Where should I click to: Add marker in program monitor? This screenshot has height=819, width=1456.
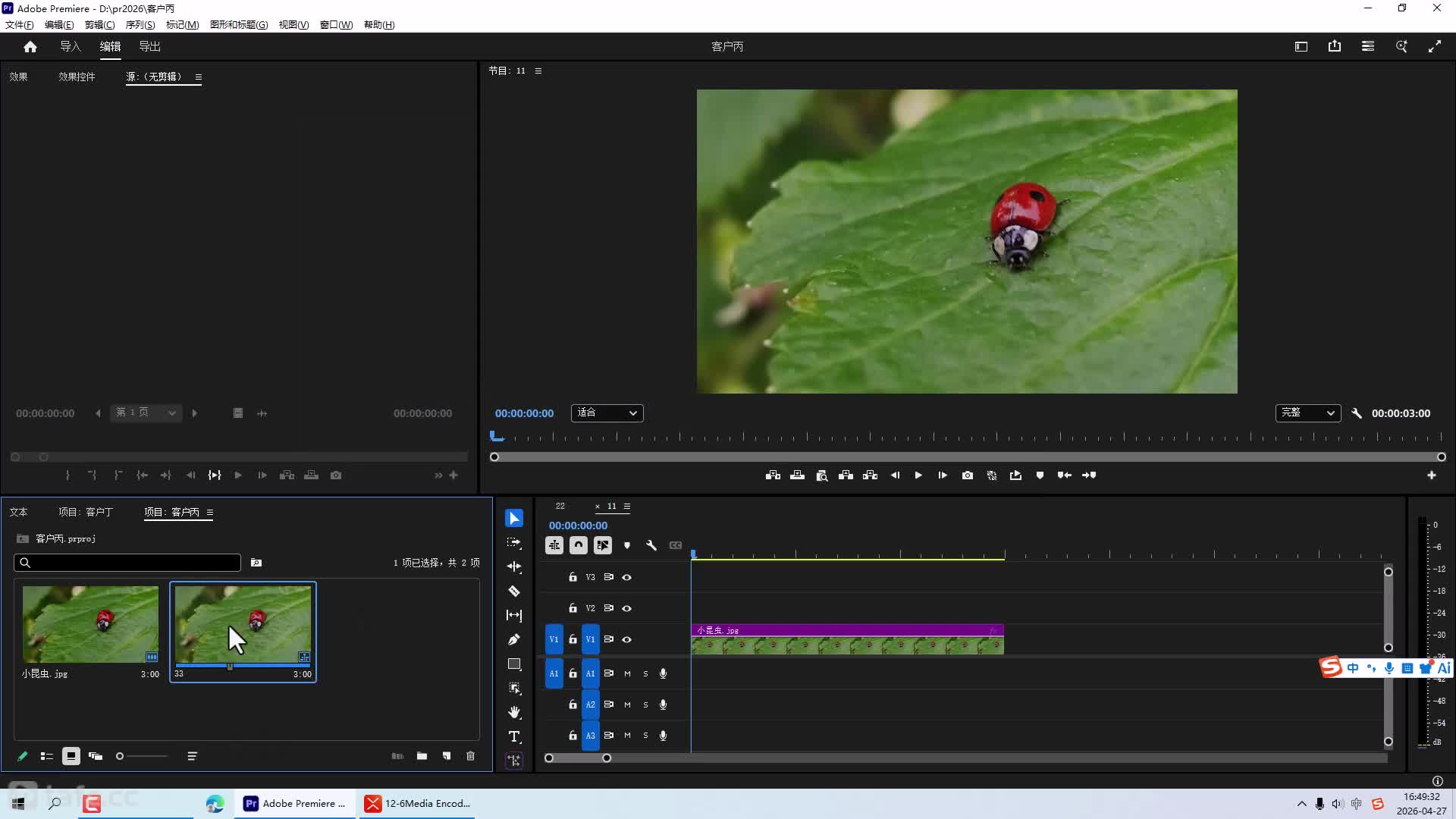[1040, 475]
